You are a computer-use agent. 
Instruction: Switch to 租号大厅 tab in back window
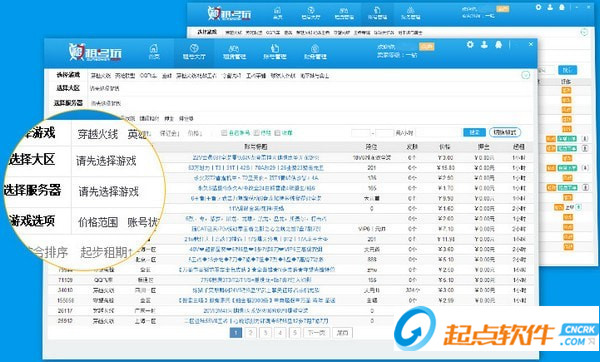click(x=311, y=13)
